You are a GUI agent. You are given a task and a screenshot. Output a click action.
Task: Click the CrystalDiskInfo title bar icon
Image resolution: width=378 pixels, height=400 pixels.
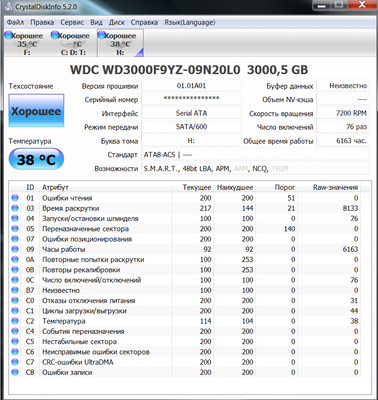pyautogui.click(x=9, y=6)
